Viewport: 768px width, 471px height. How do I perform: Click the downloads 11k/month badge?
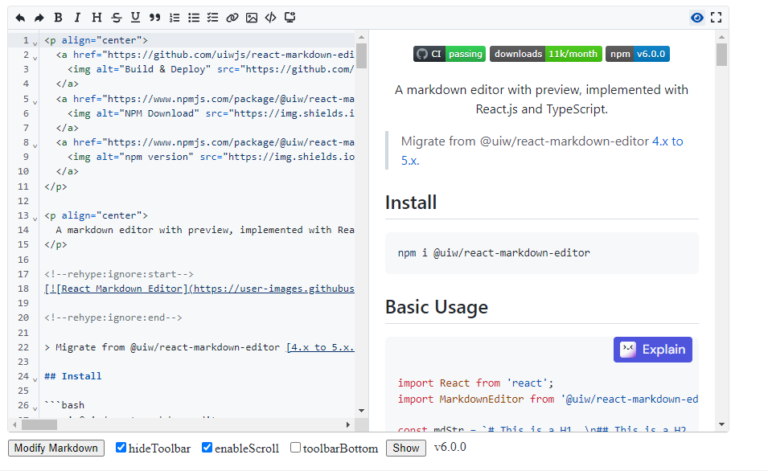pyautogui.click(x=546, y=54)
